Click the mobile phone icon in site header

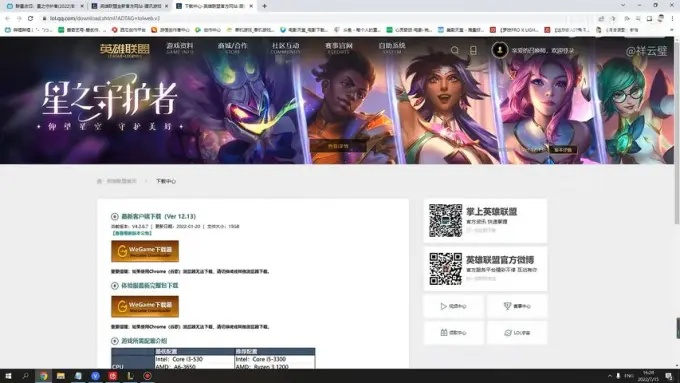(473, 50)
